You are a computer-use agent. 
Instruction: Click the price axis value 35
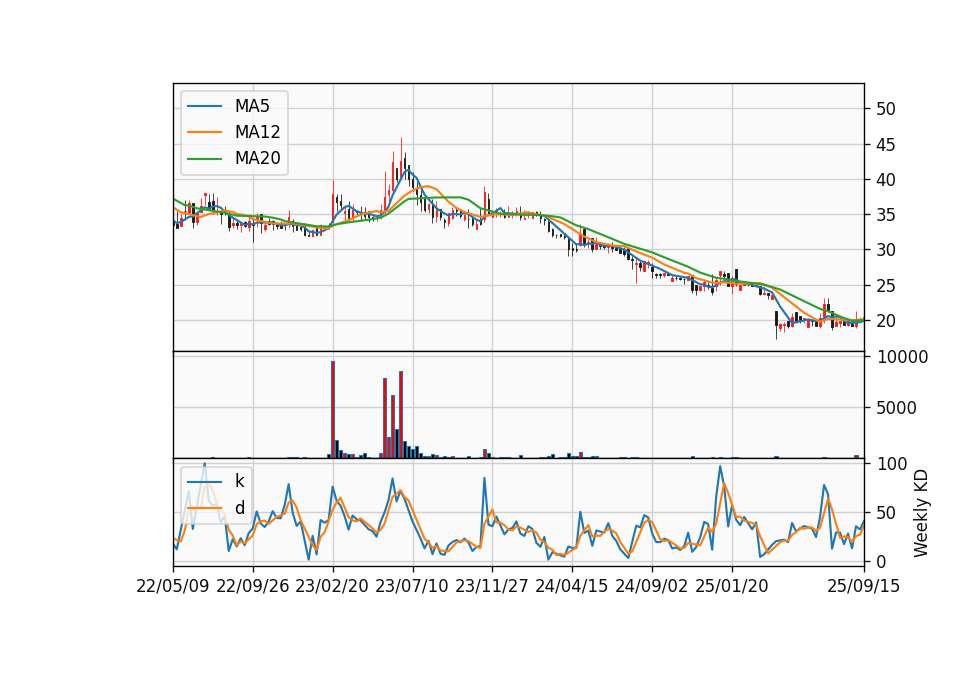tap(886, 215)
